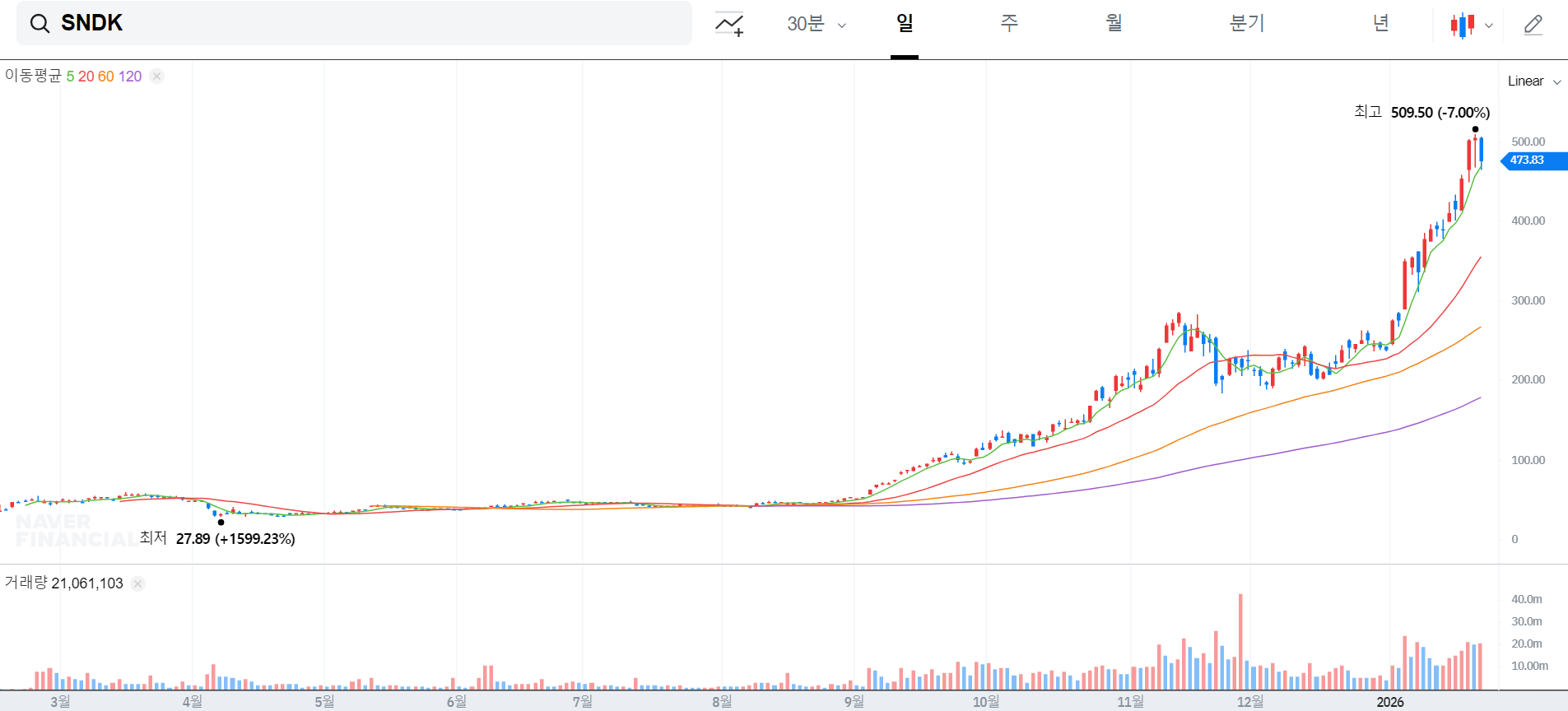The width and height of the screenshot is (1568, 711).
Task: Click the 6월 date axis label
Action: (x=457, y=702)
